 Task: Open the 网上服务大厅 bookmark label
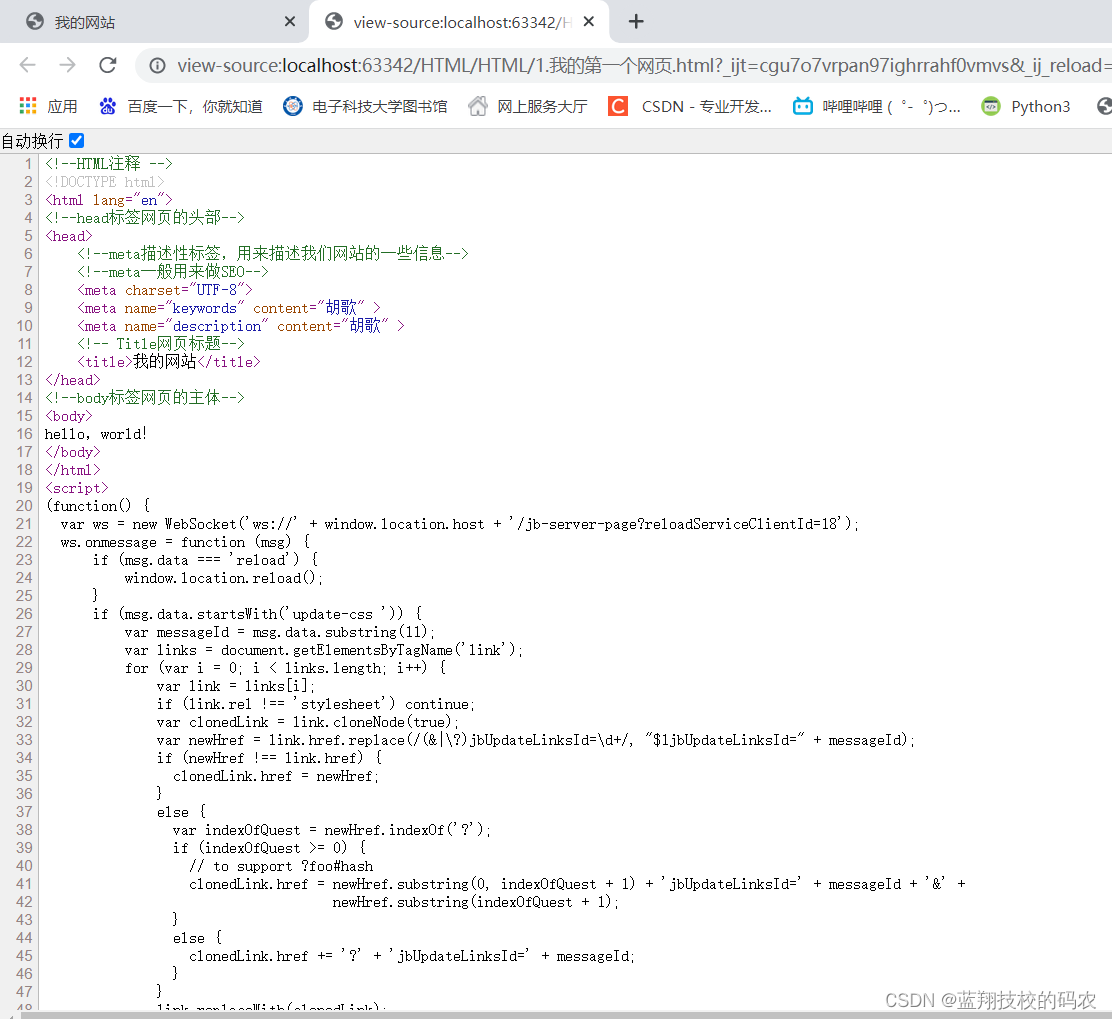coord(542,106)
